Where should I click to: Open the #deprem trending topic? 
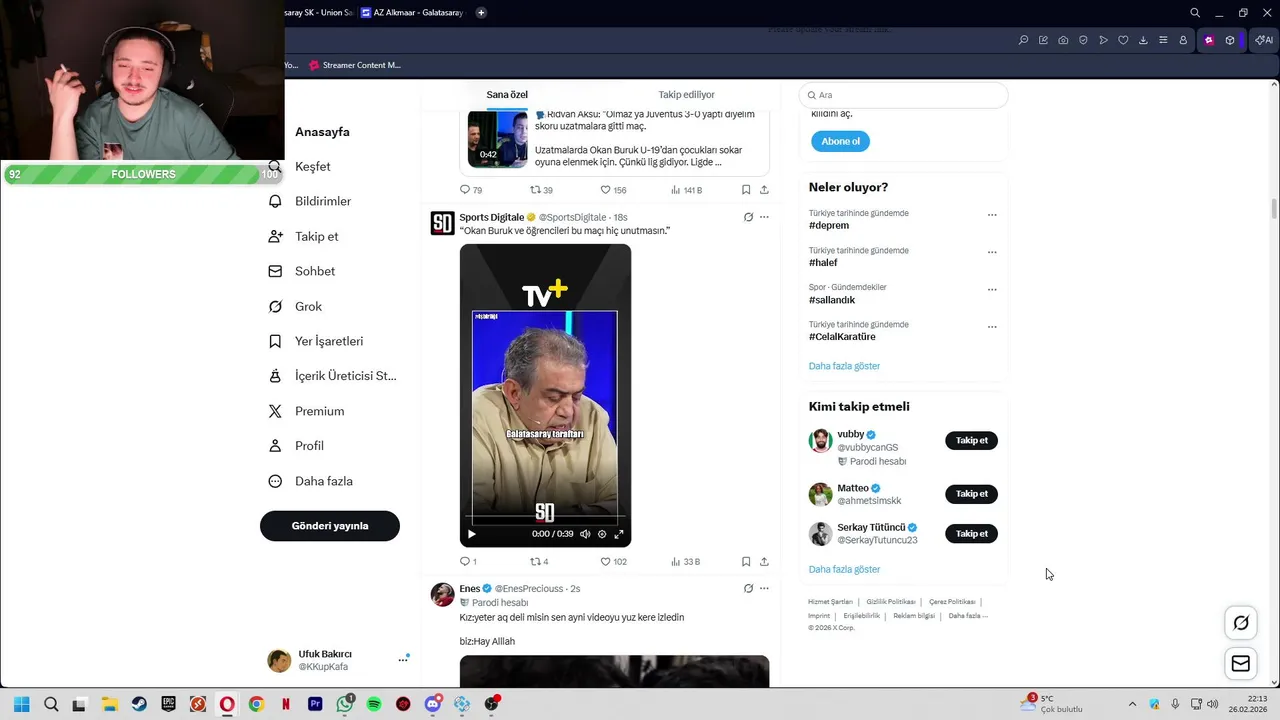click(829, 226)
